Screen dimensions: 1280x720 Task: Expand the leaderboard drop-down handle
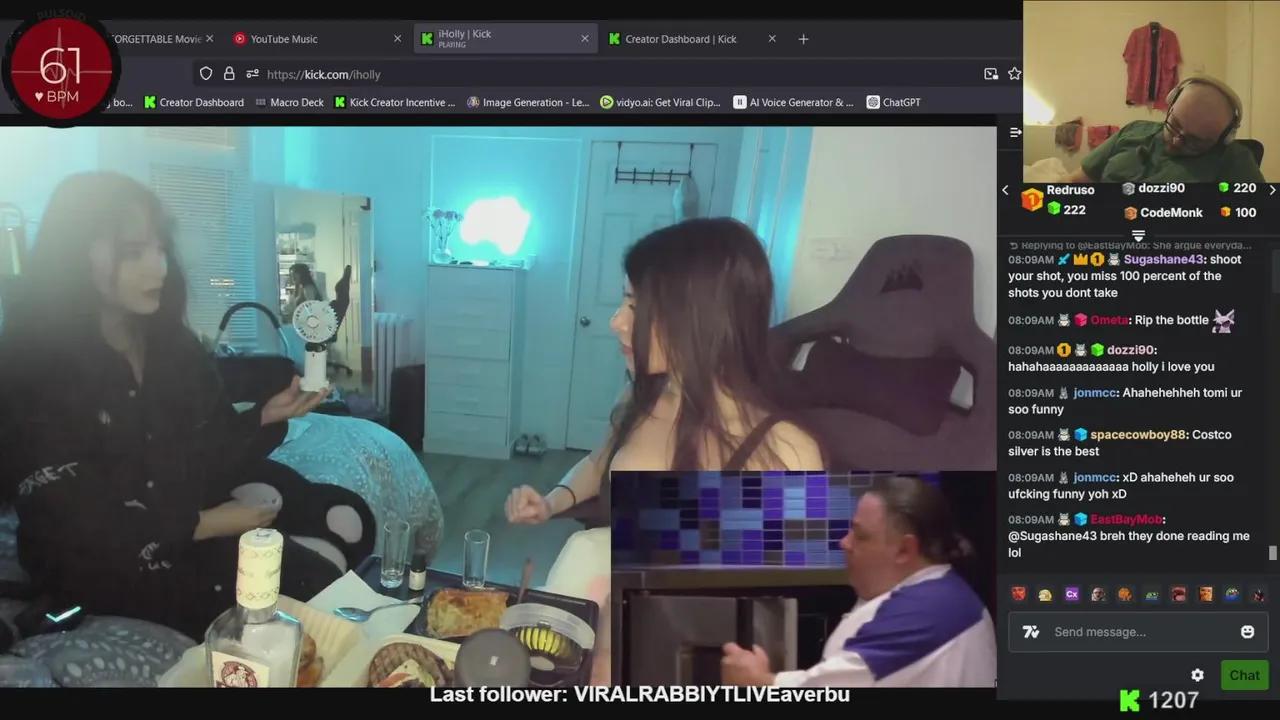pos(1138,235)
